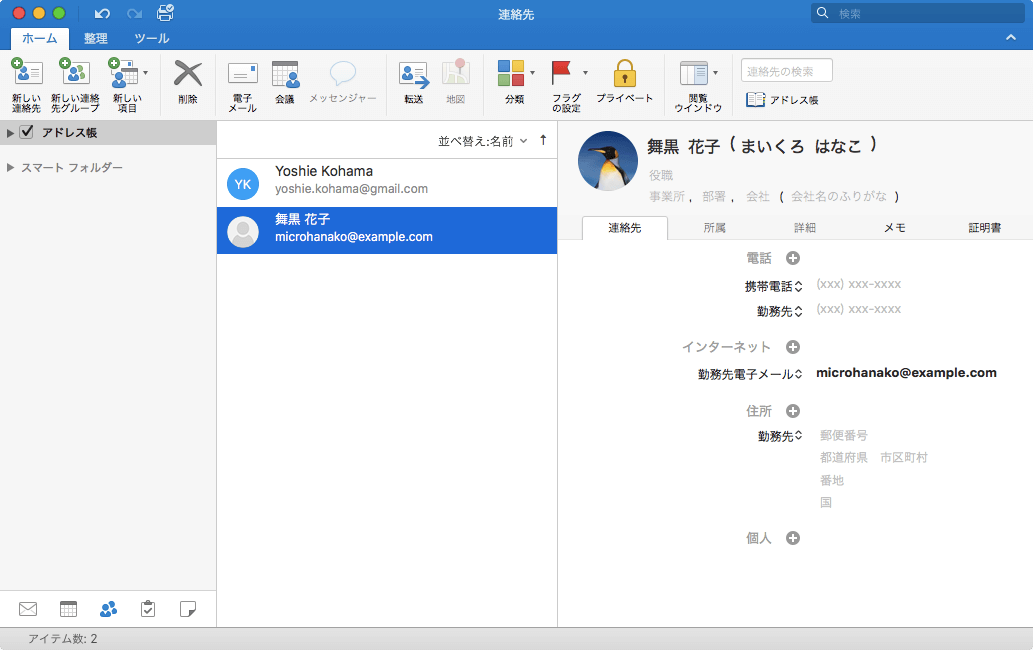
Task: Open the アドレス帳 address book button
Action: 782,99
